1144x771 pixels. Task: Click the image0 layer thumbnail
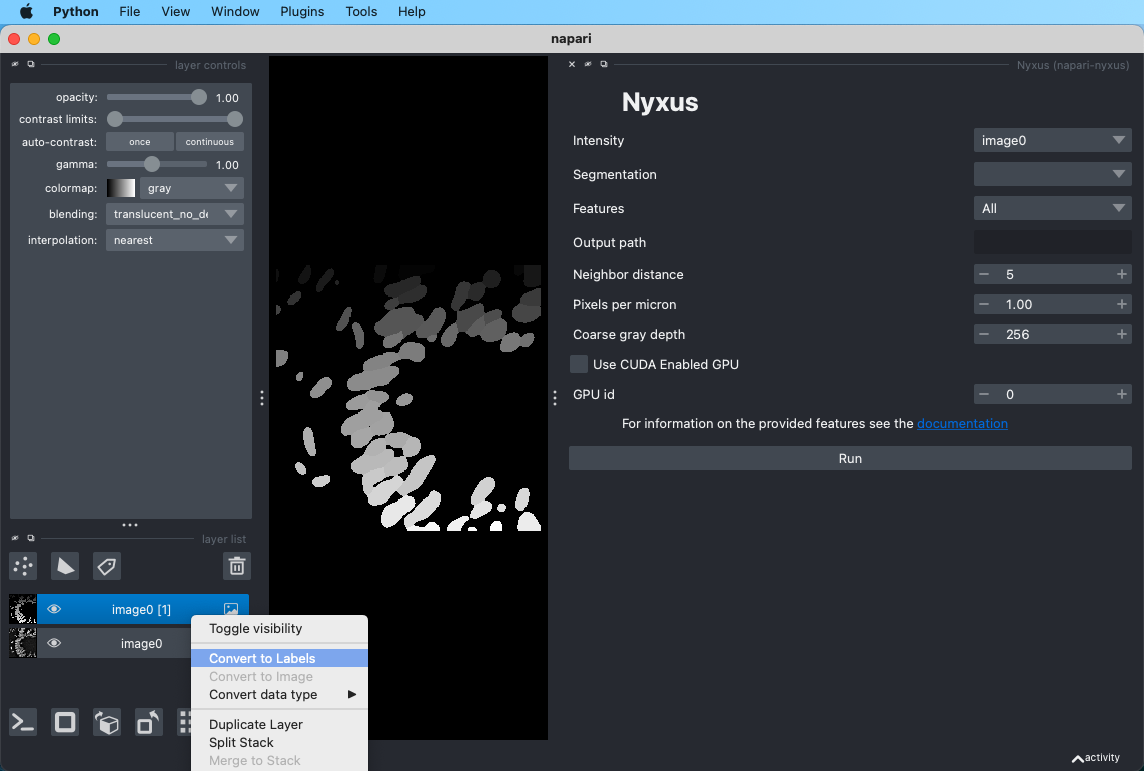tap(23, 643)
